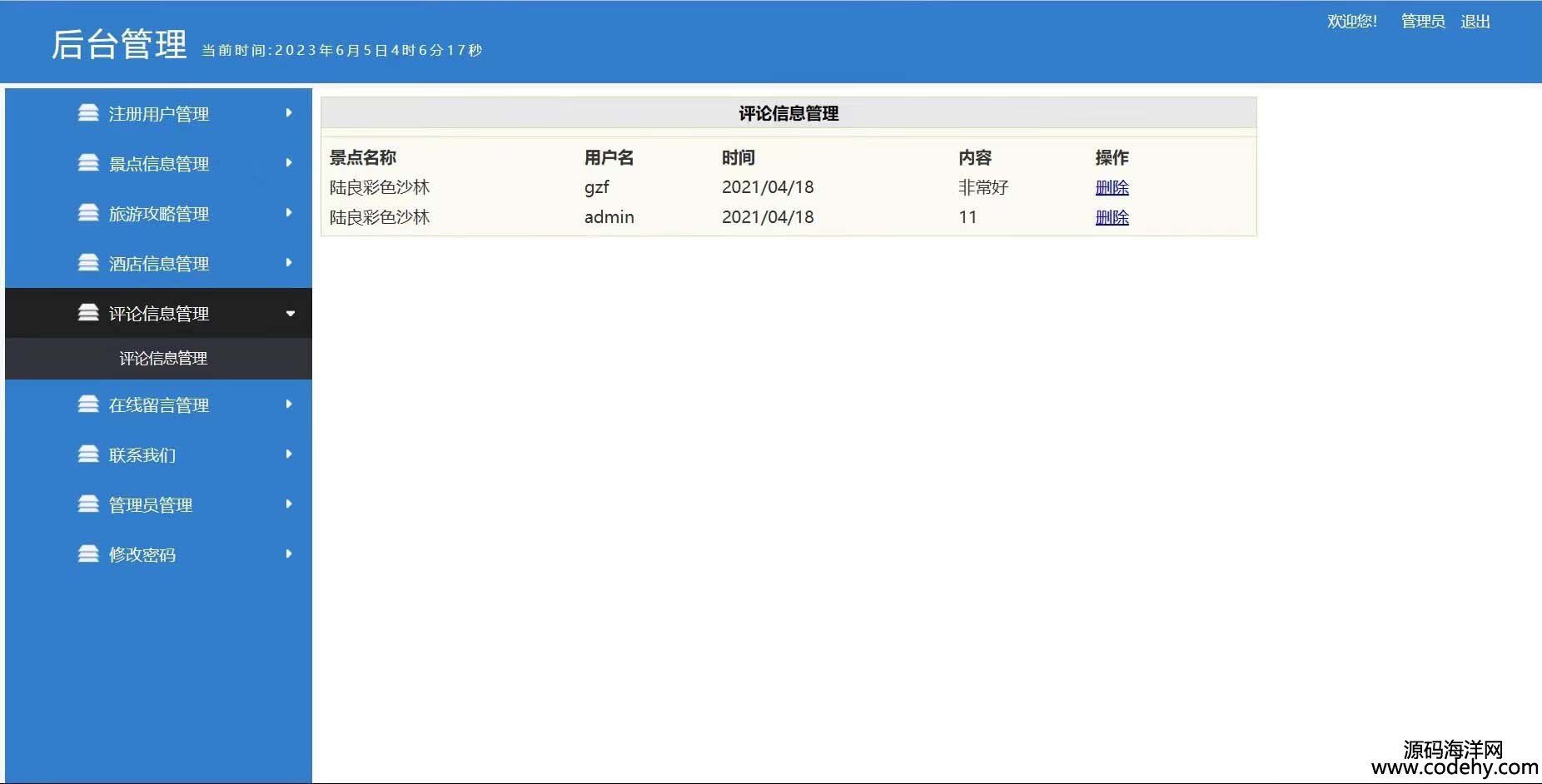This screenshot has height=784, width=1542.
Task: Click the 操作 column header
Action: (1112, 157)
